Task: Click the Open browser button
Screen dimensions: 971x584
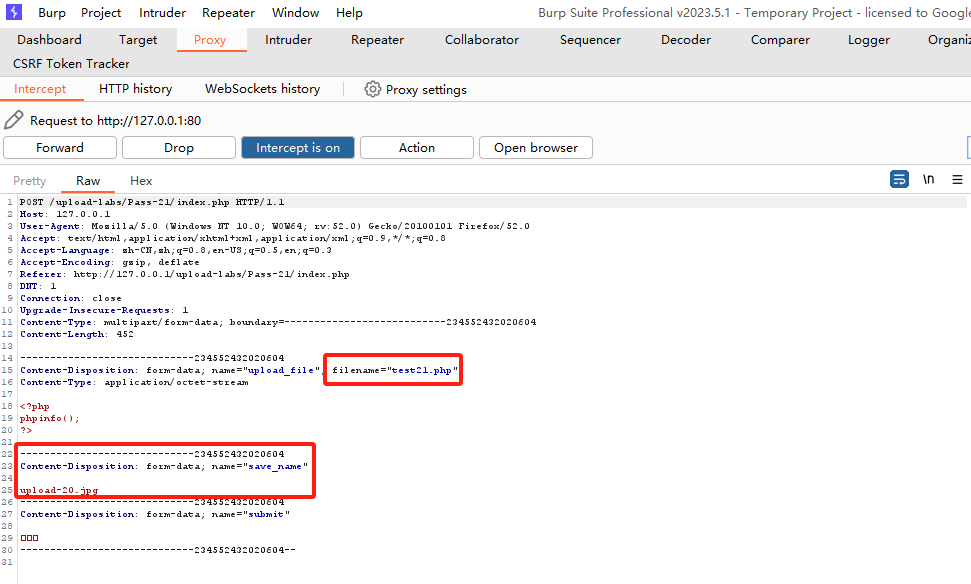Action: pyautogui.click(x=536, y=147)
